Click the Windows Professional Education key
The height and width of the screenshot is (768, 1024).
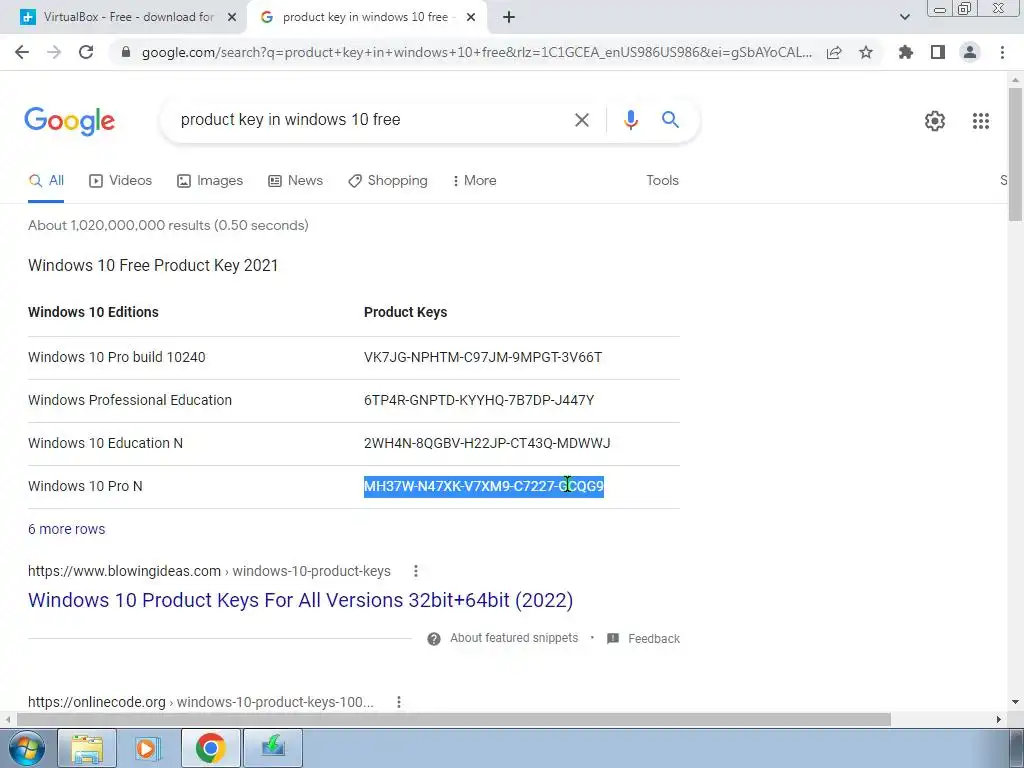pyautogui.click(x=479, y=400)
